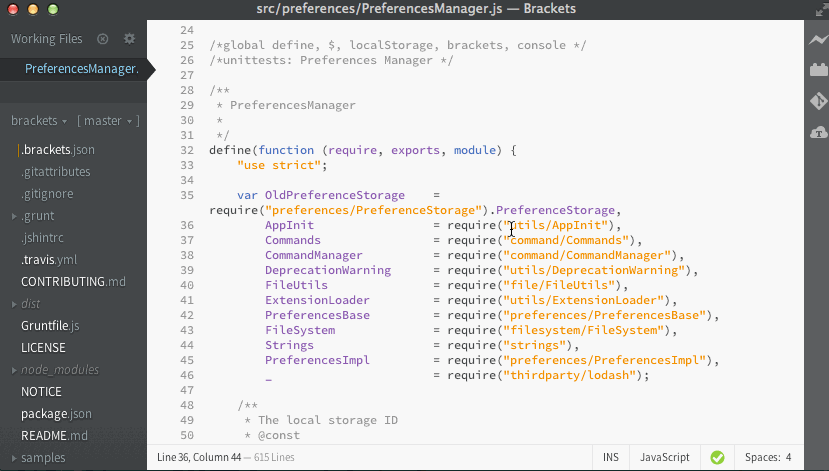The width and height of the screenshot is (829, 471).
Task: Click the Live Preview lightning icon
Action: click(817, 40)
